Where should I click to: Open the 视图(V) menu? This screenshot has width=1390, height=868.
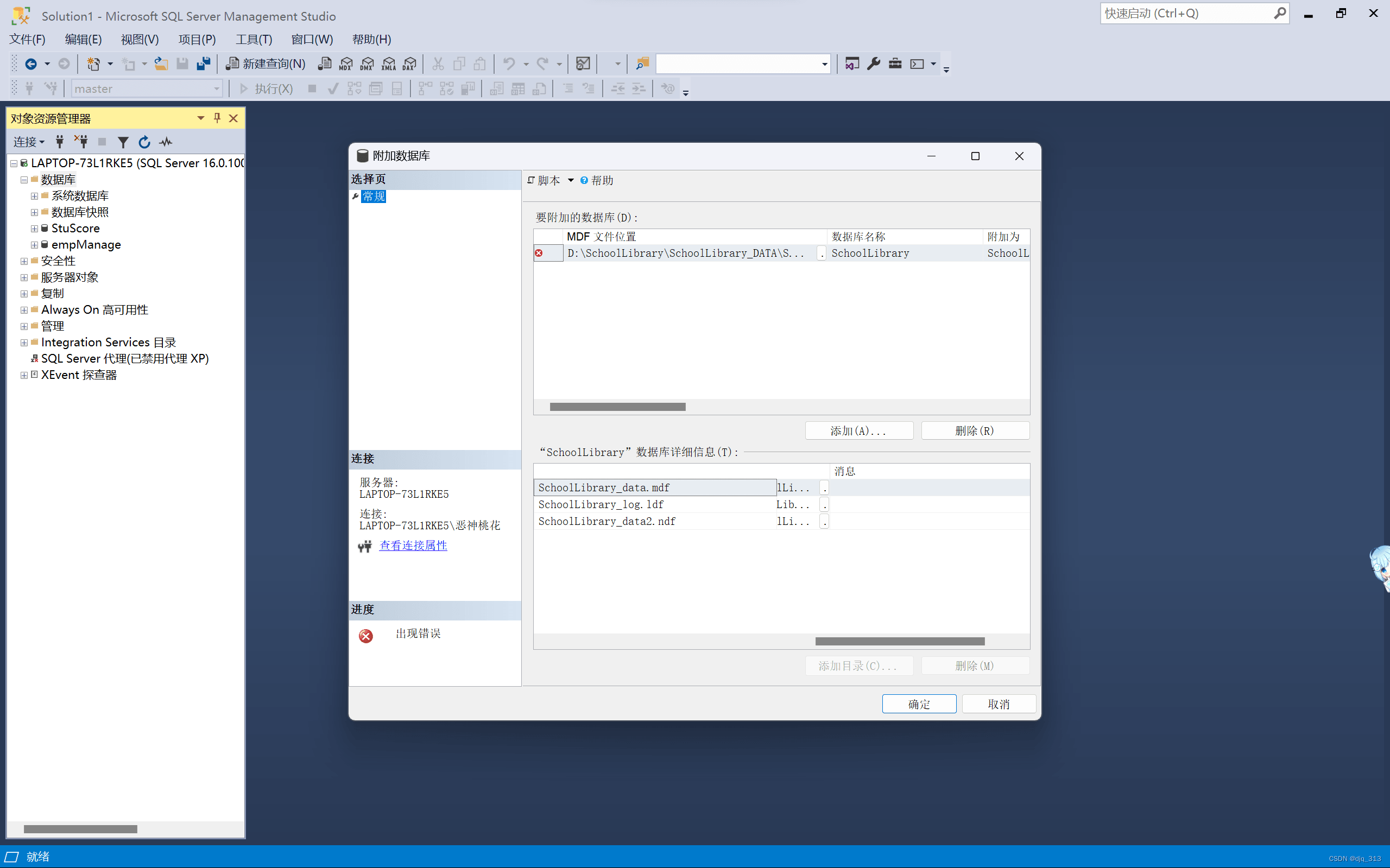pyautogui.click(x=140, y=39)
